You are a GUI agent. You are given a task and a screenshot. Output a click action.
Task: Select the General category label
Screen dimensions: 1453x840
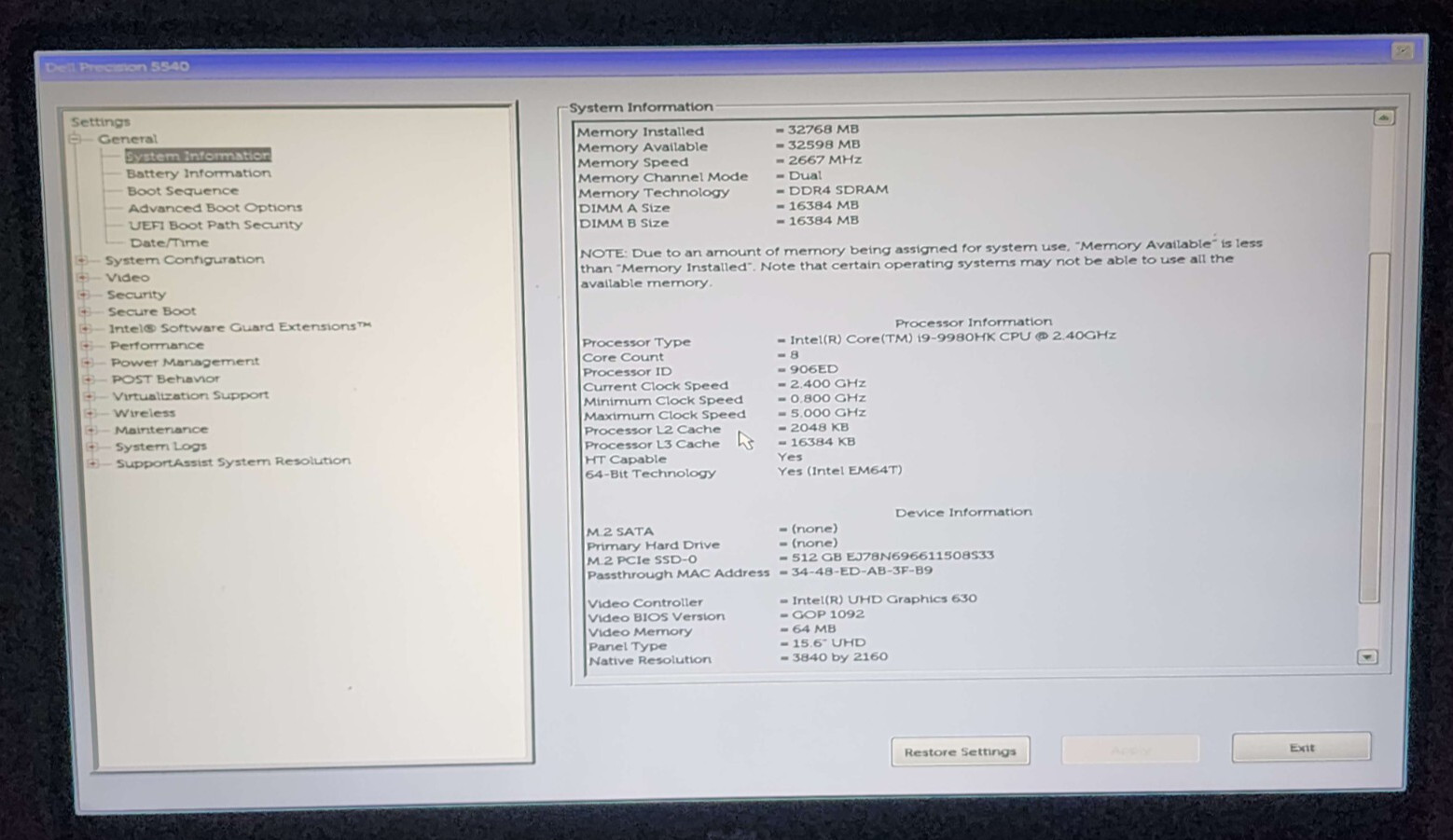(x=128, y=139)
